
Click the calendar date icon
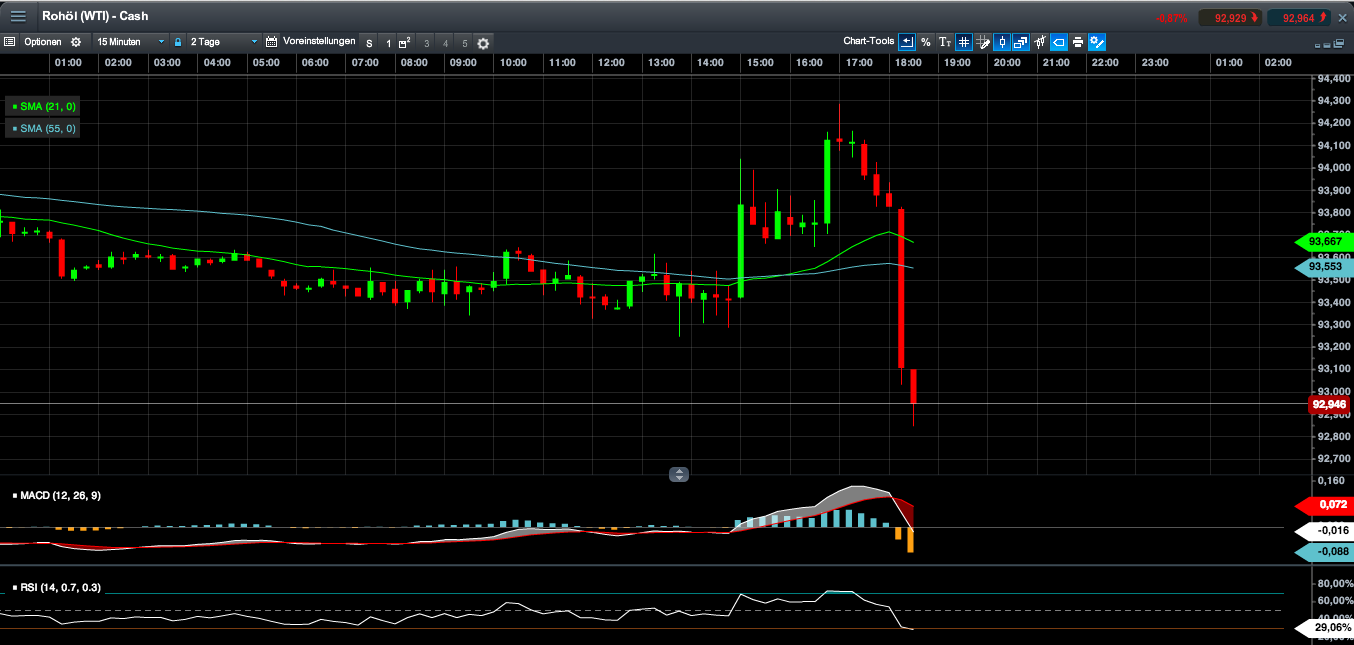[271, 42]
